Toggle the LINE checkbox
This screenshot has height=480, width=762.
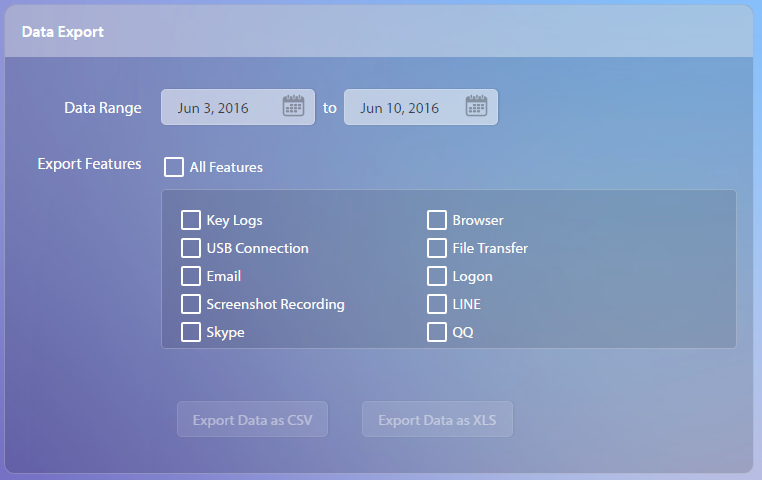437,304
